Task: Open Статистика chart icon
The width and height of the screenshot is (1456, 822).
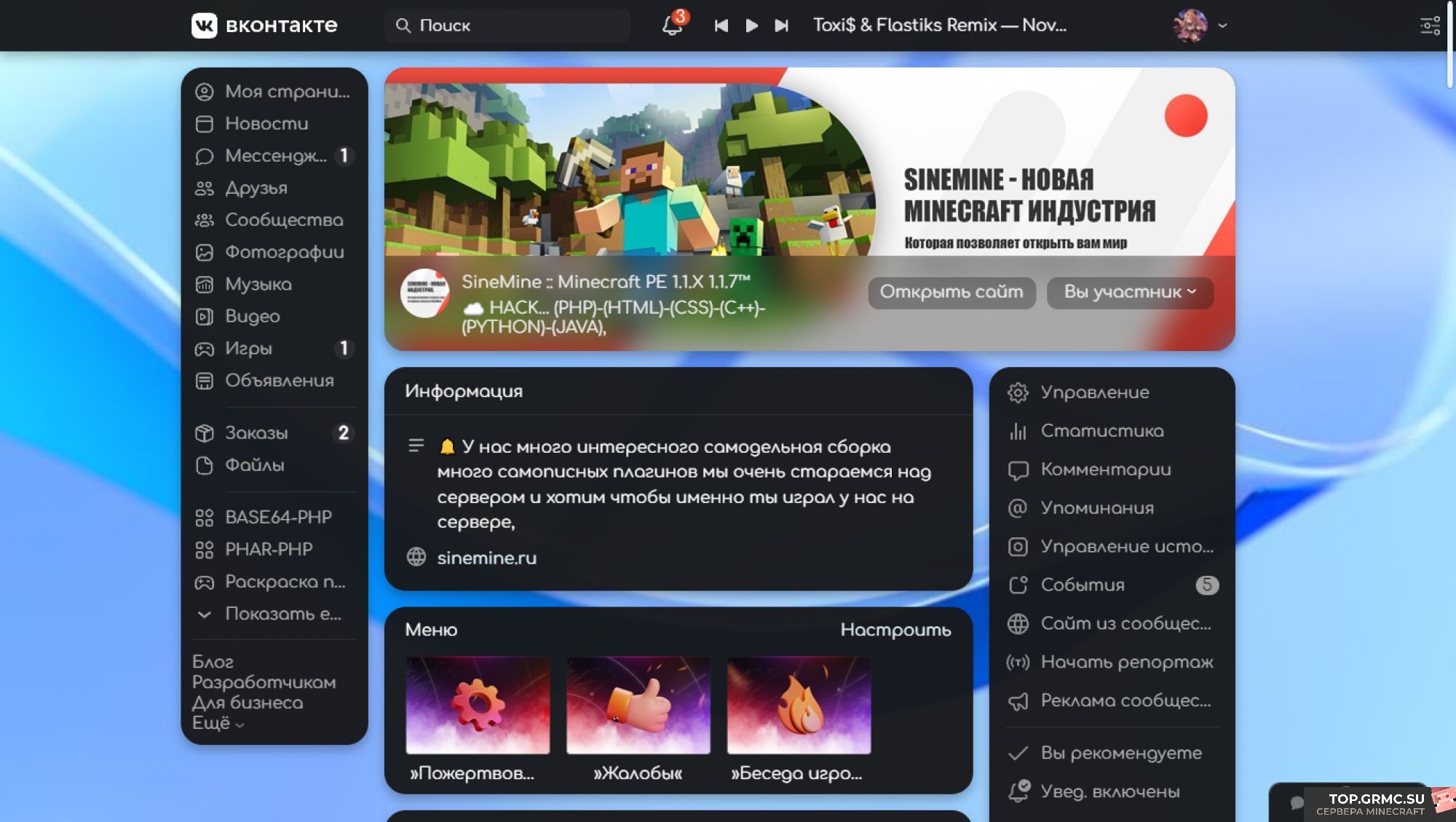Action: tap(1018, 432)
